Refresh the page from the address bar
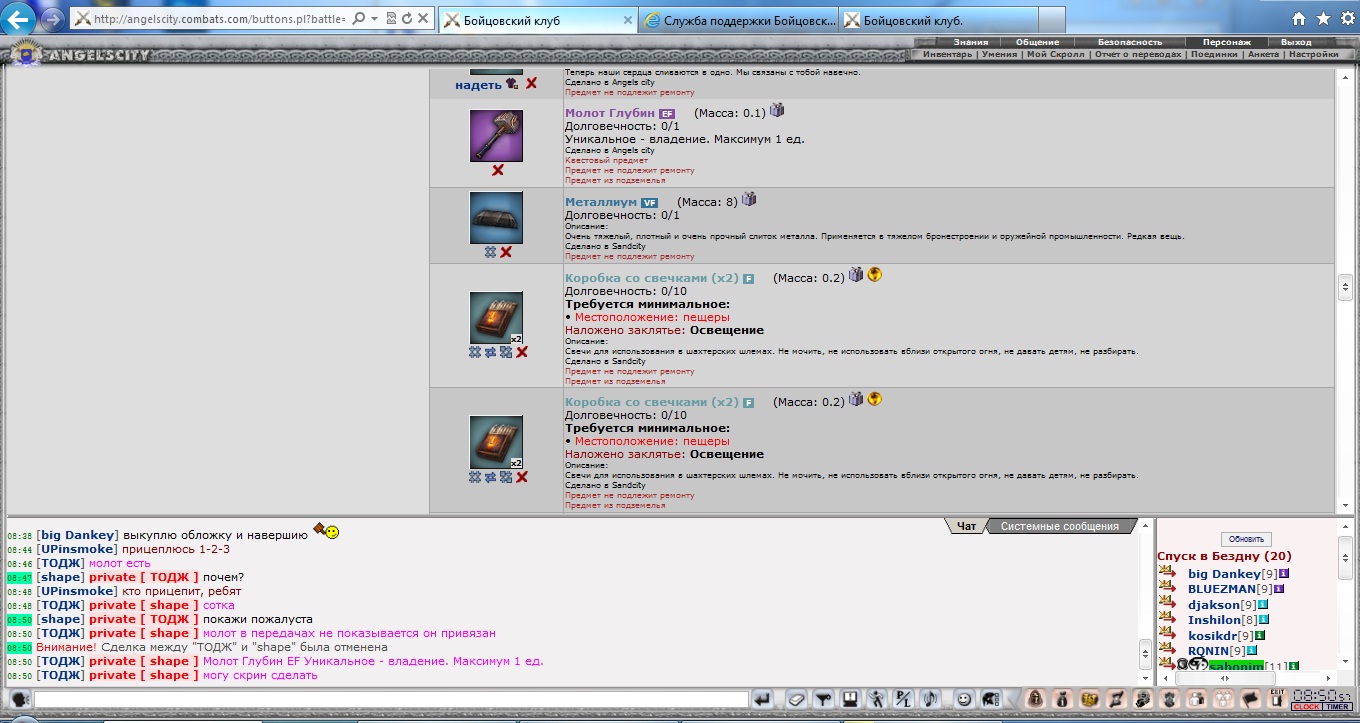Screen dimensions: 1360x723 click(407, 19)
